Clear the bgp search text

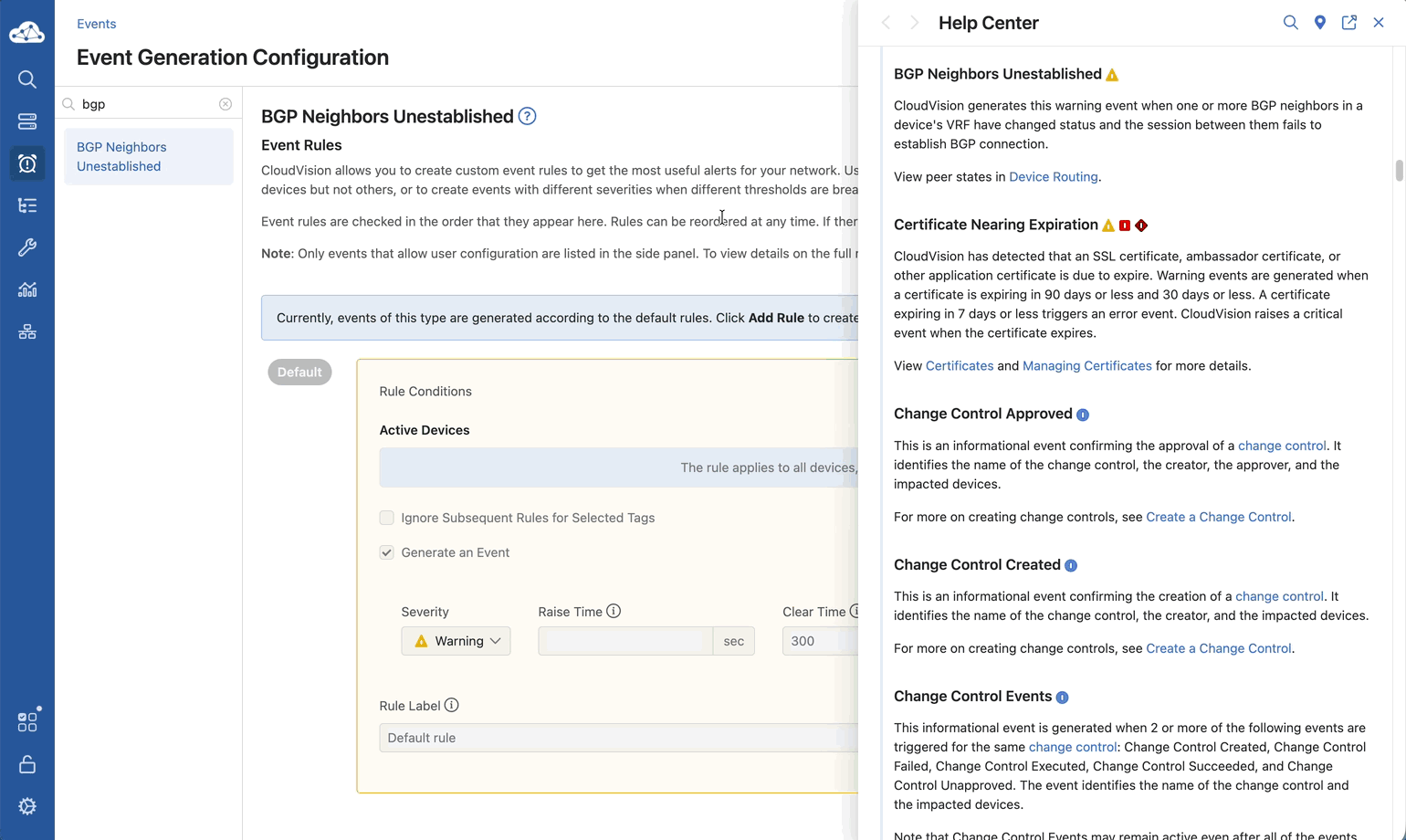click(x=226, y=104)
